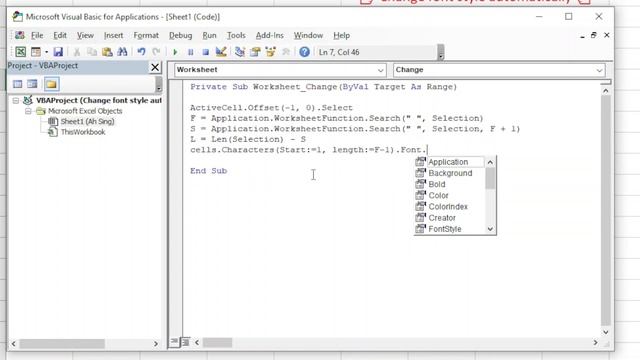Click code window horizontal scroll right arrow

[595, 342]
